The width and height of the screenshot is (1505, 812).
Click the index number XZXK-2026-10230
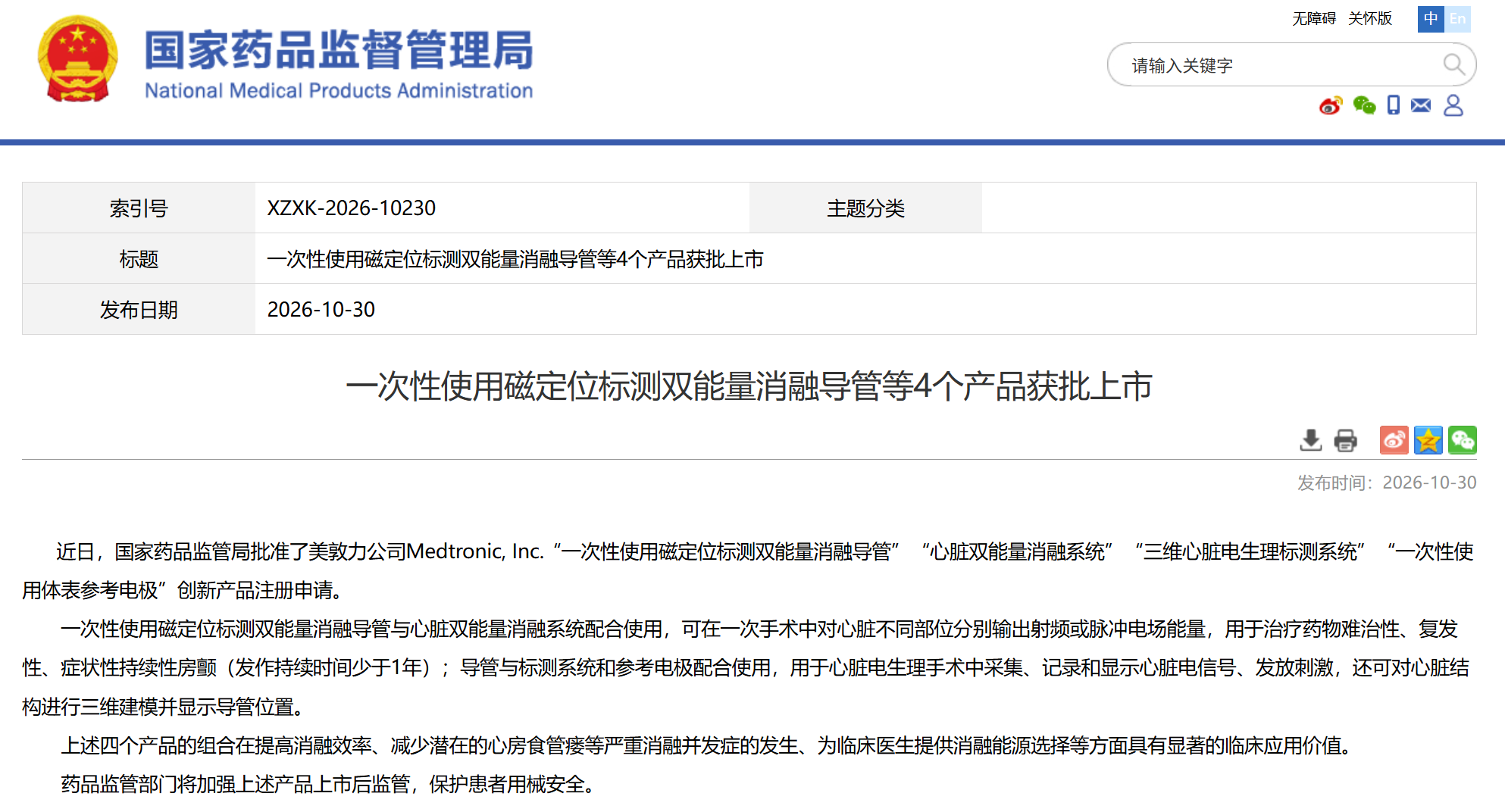(x=352, y=208)
